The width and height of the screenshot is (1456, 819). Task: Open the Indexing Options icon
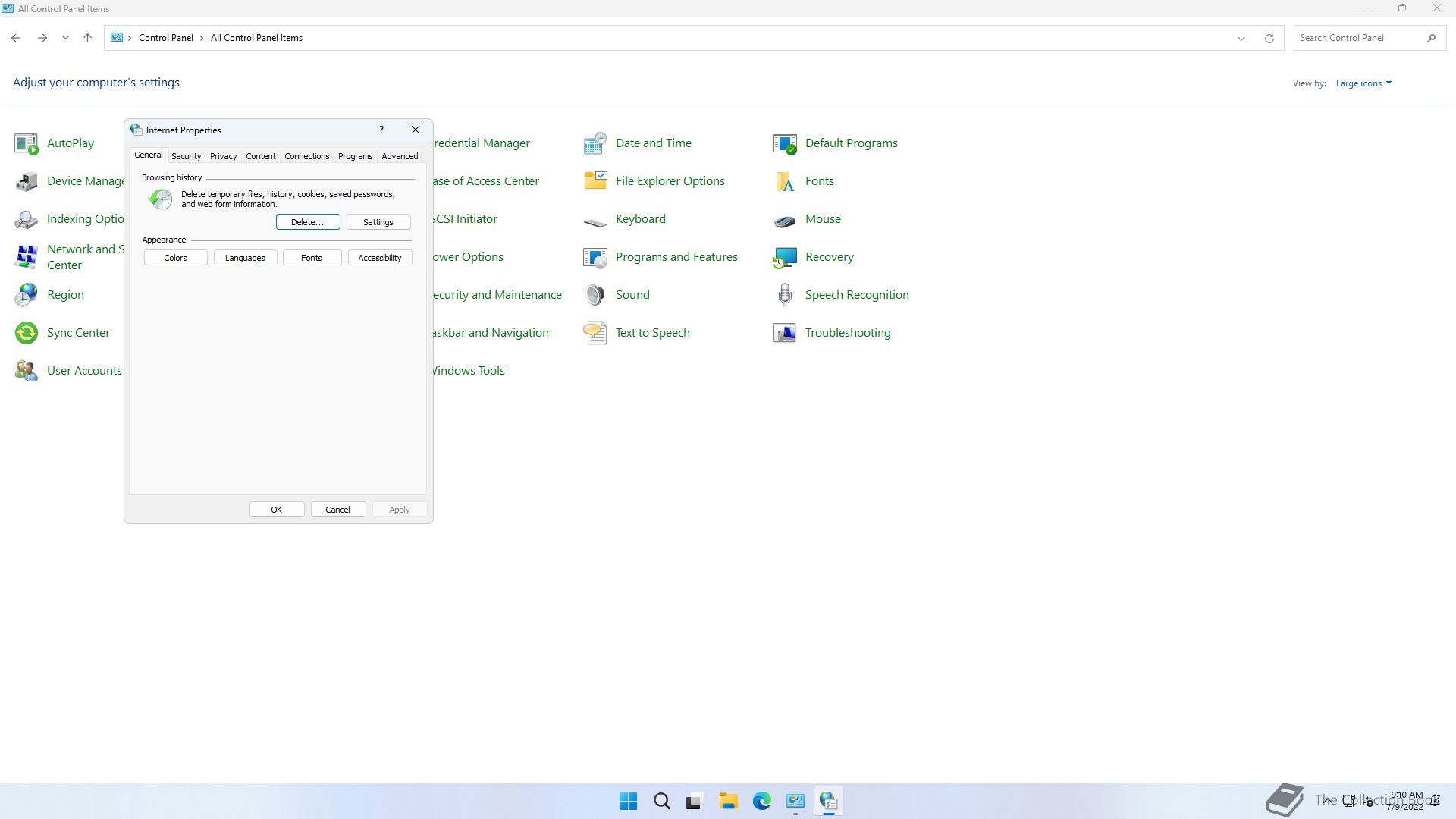click(27, 219)
